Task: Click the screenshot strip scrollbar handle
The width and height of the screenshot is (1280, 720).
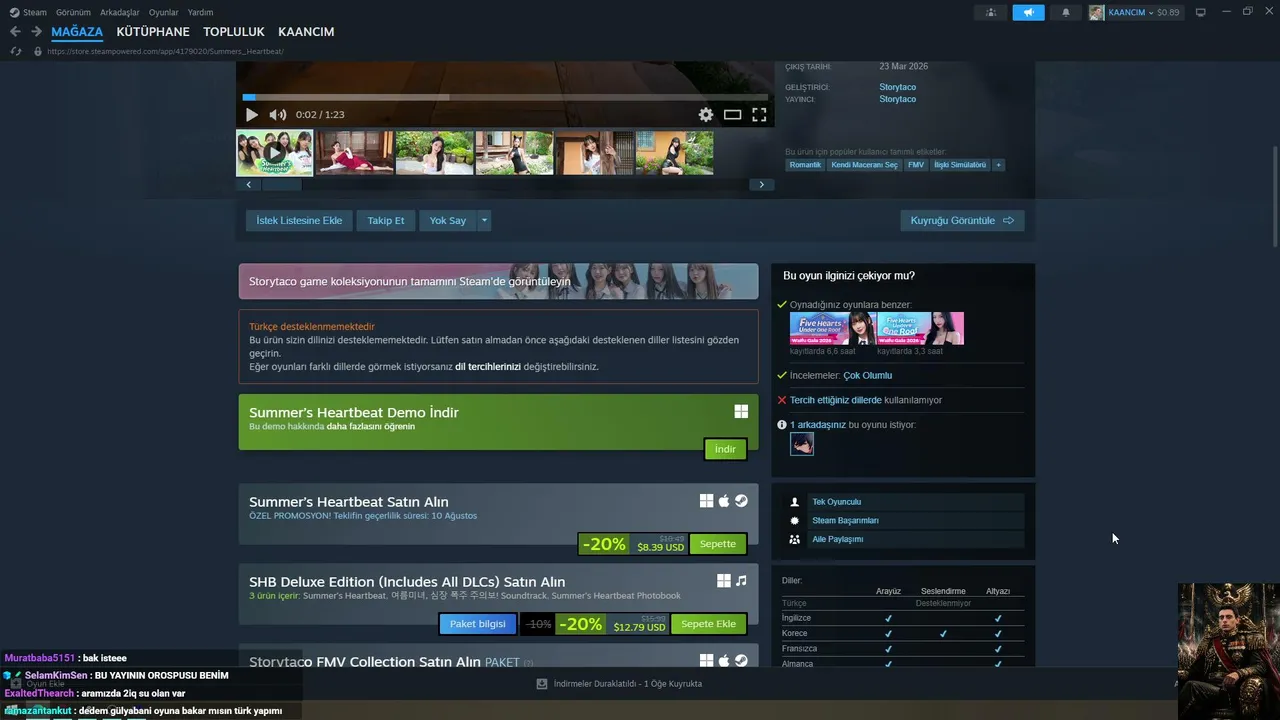Action: pyautogui.click(x=281, y=185)
